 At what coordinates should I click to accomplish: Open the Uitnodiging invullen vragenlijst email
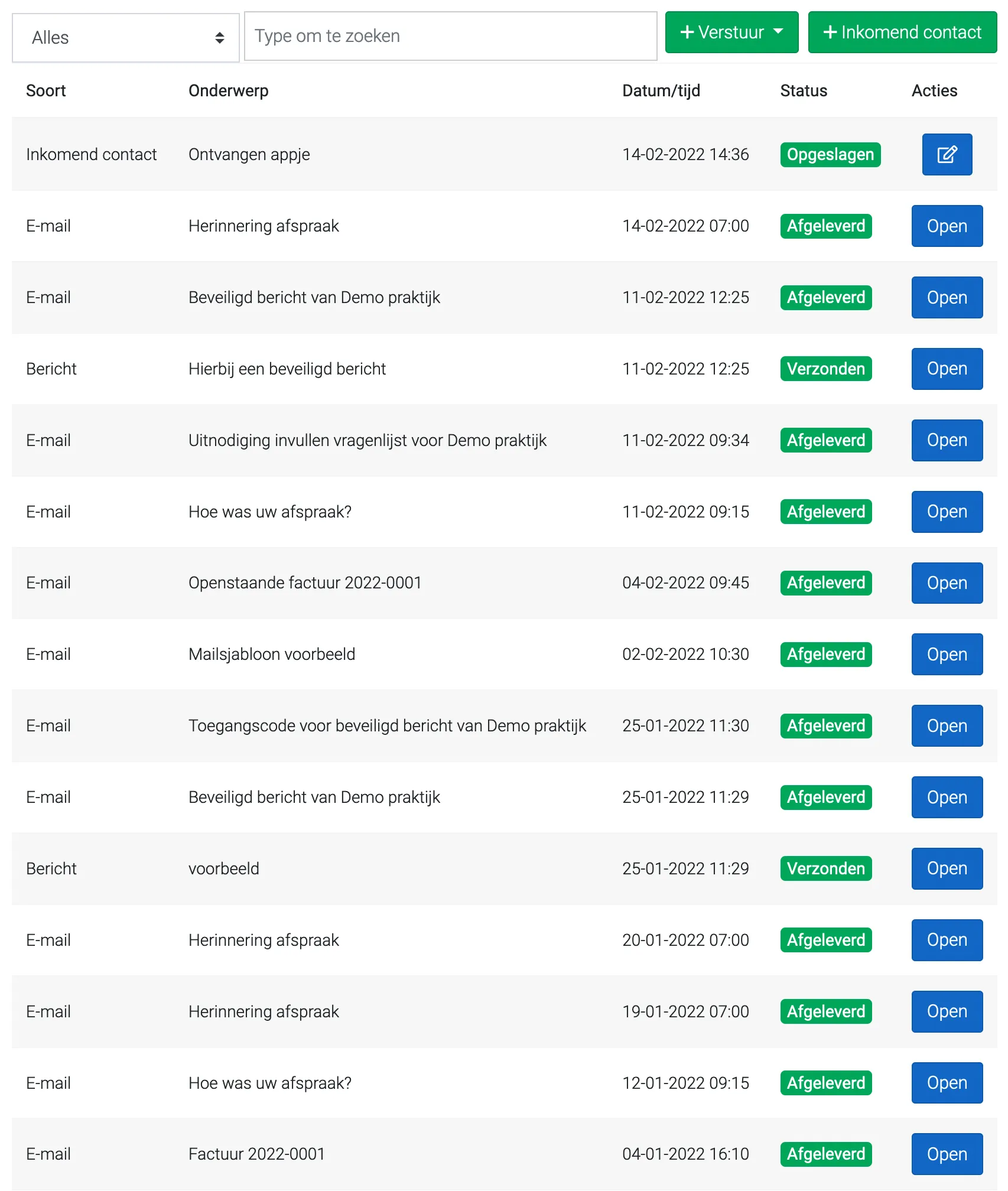pyautogui.click(x=947, y=440)
